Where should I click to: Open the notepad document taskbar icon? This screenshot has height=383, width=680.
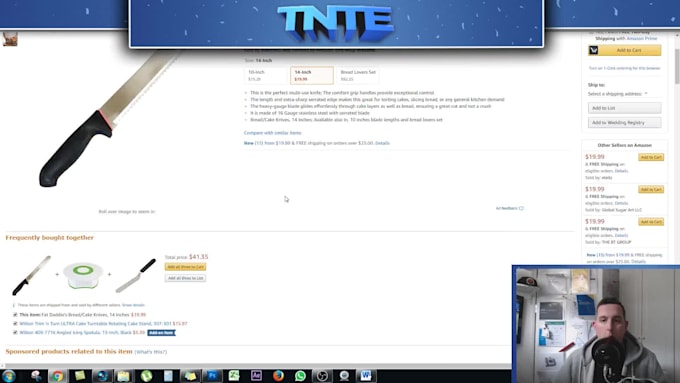(168, 376)
